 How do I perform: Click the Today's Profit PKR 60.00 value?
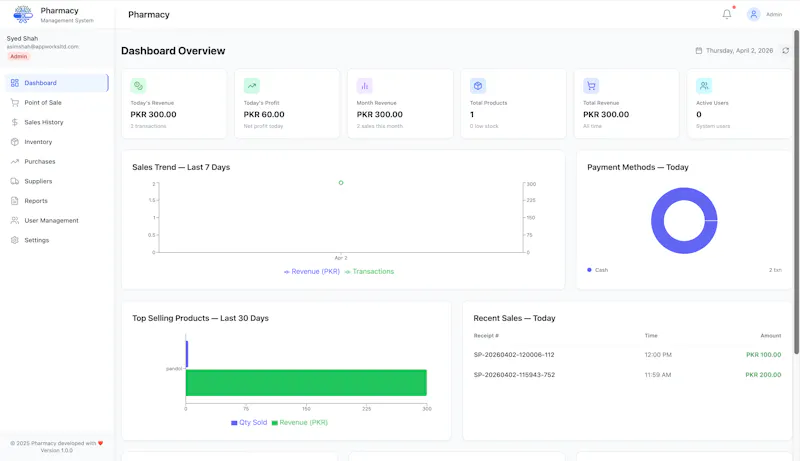coord(264,114)
